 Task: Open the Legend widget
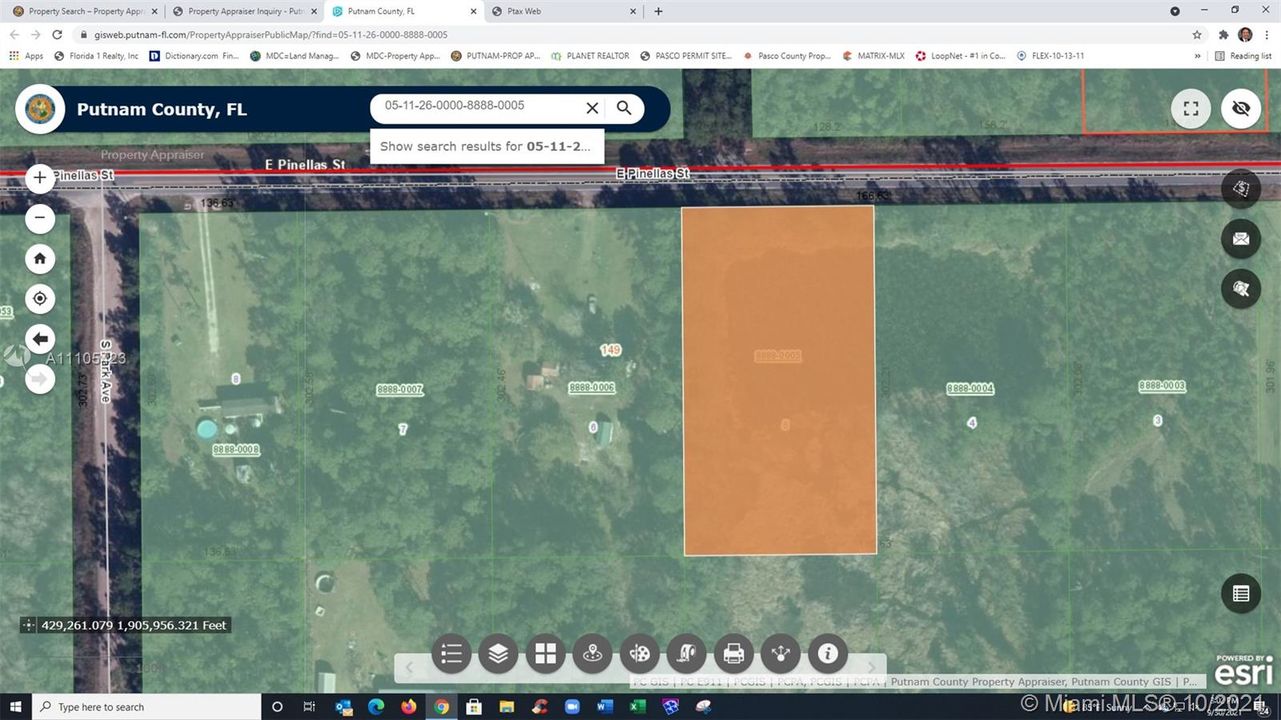point(451,654)
